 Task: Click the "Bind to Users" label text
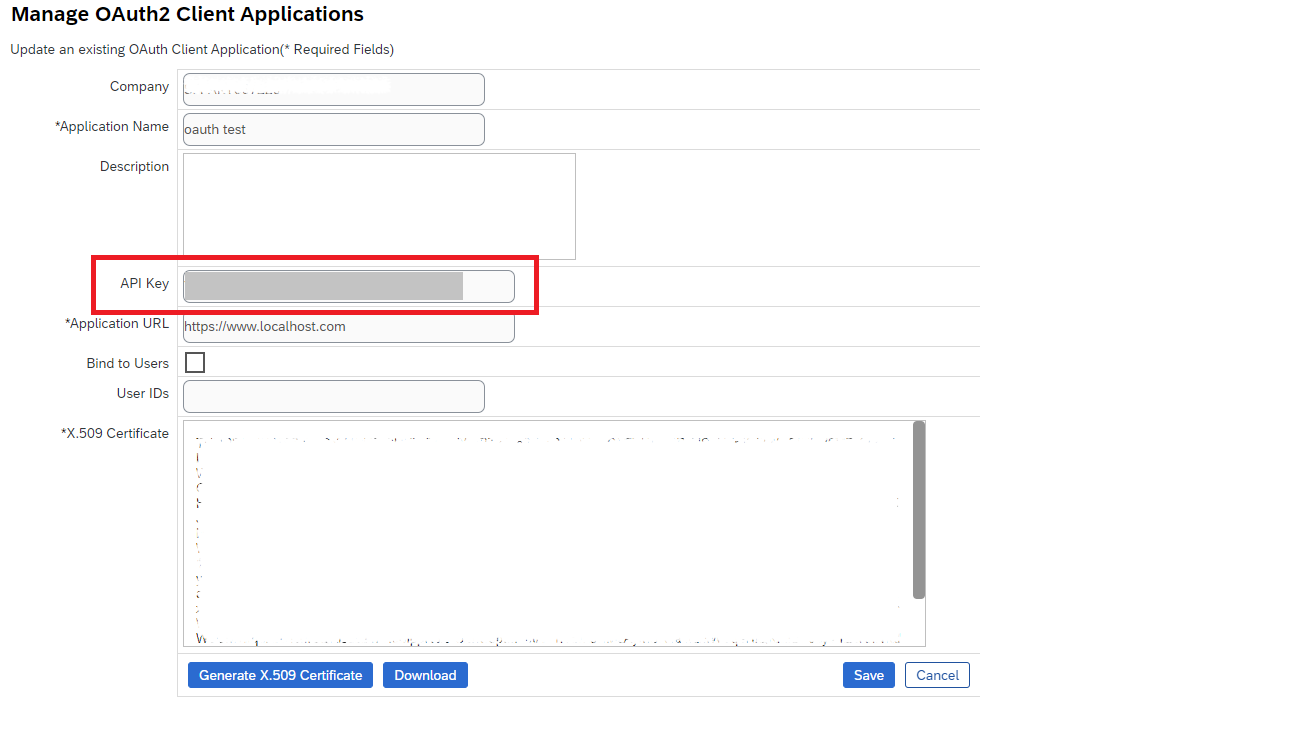pos(128,363)
